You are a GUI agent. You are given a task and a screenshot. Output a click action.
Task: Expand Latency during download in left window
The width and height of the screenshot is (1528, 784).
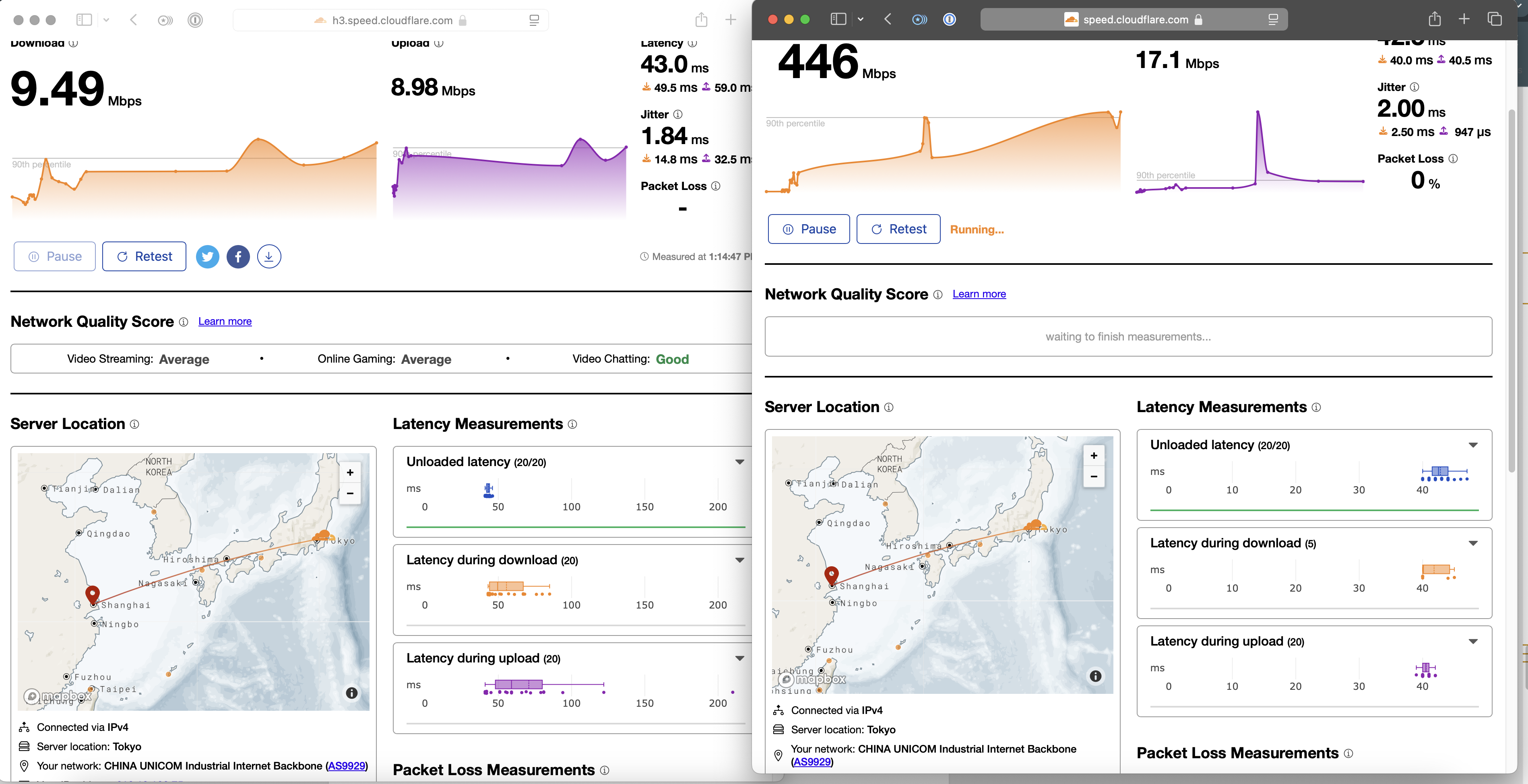[x=740, y=560]
